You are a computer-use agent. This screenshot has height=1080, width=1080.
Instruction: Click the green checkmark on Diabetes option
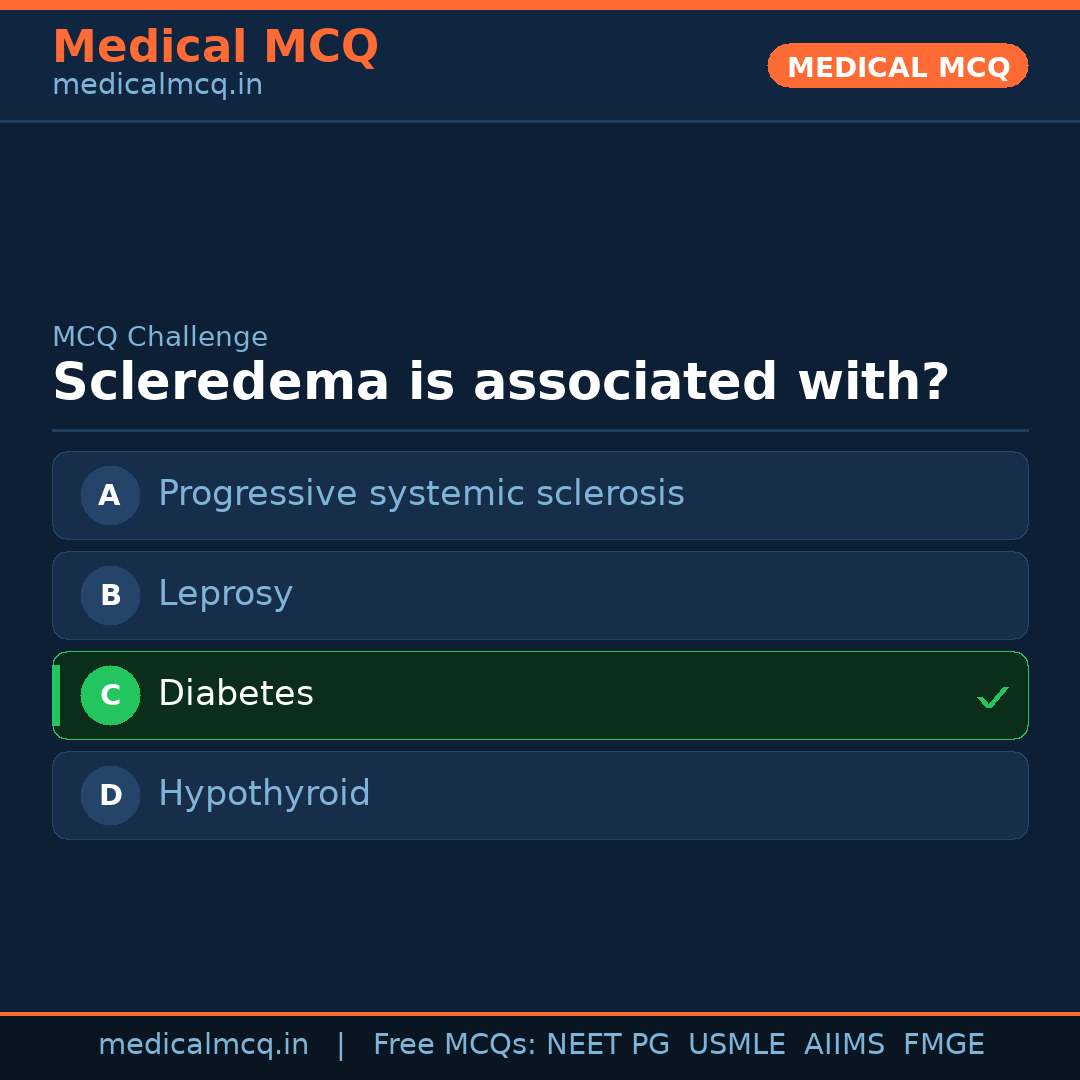click(992, 697)
